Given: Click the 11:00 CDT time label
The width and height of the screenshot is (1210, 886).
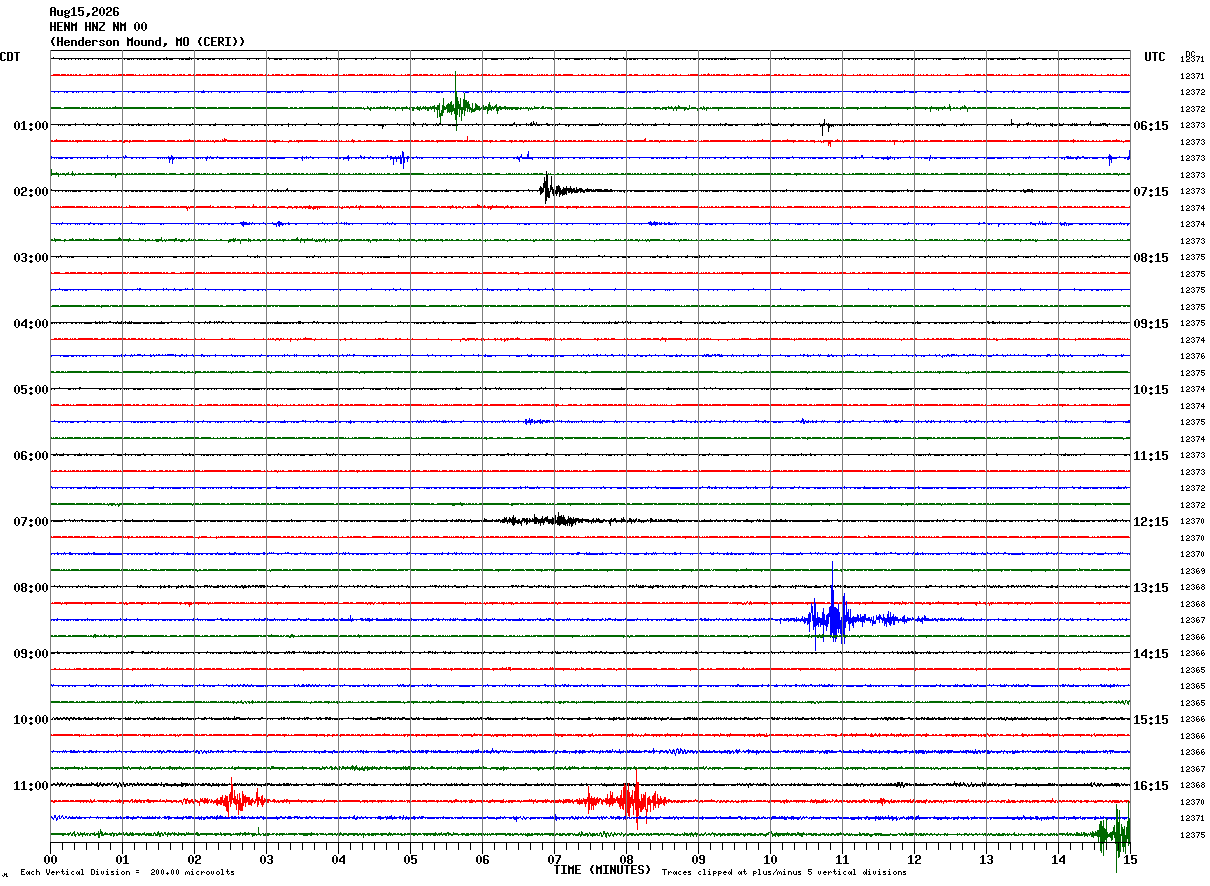Looking at the screenshot, I should [31, 786].
